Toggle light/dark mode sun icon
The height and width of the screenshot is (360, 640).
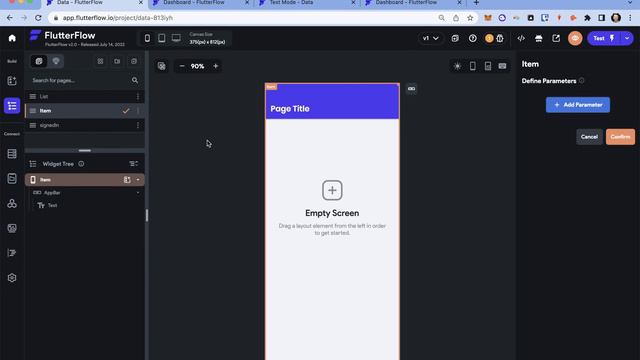[x=458, y=66]
